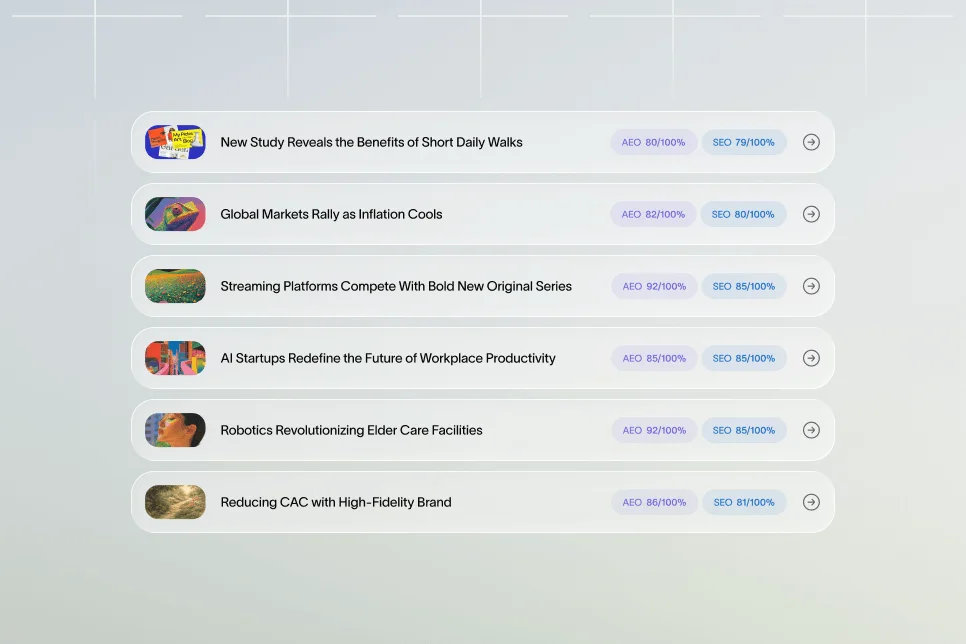Click SEO 85/100% badge on Streaming Platforms row
Viewport: 966px width, 644px height.
pos(744,286)
